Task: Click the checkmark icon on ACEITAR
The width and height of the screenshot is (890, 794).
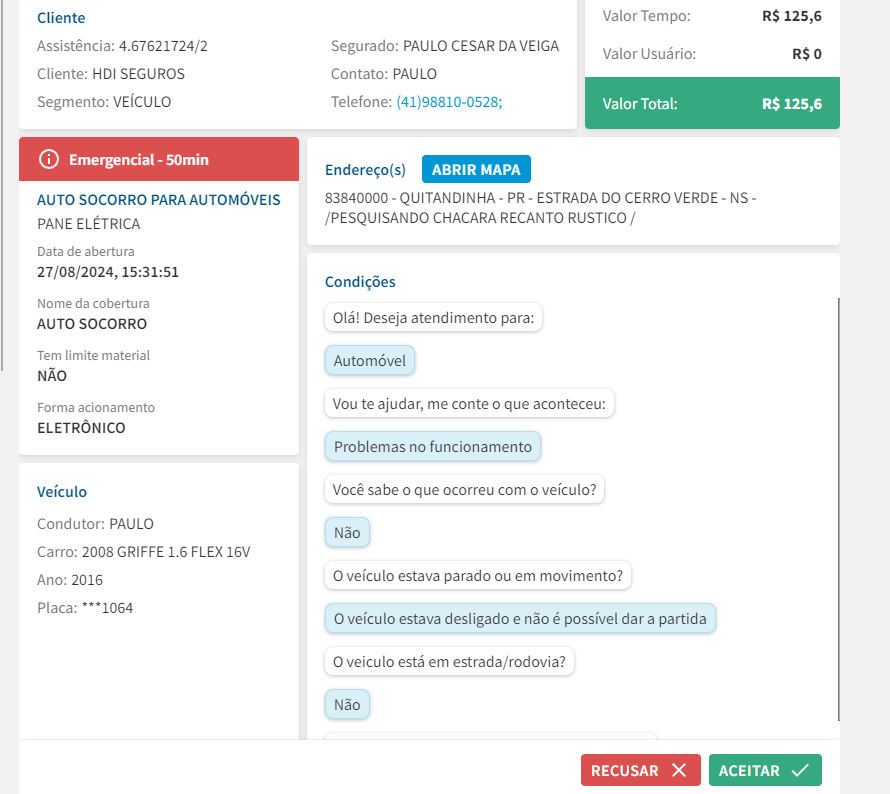Action: coord(799,770)
